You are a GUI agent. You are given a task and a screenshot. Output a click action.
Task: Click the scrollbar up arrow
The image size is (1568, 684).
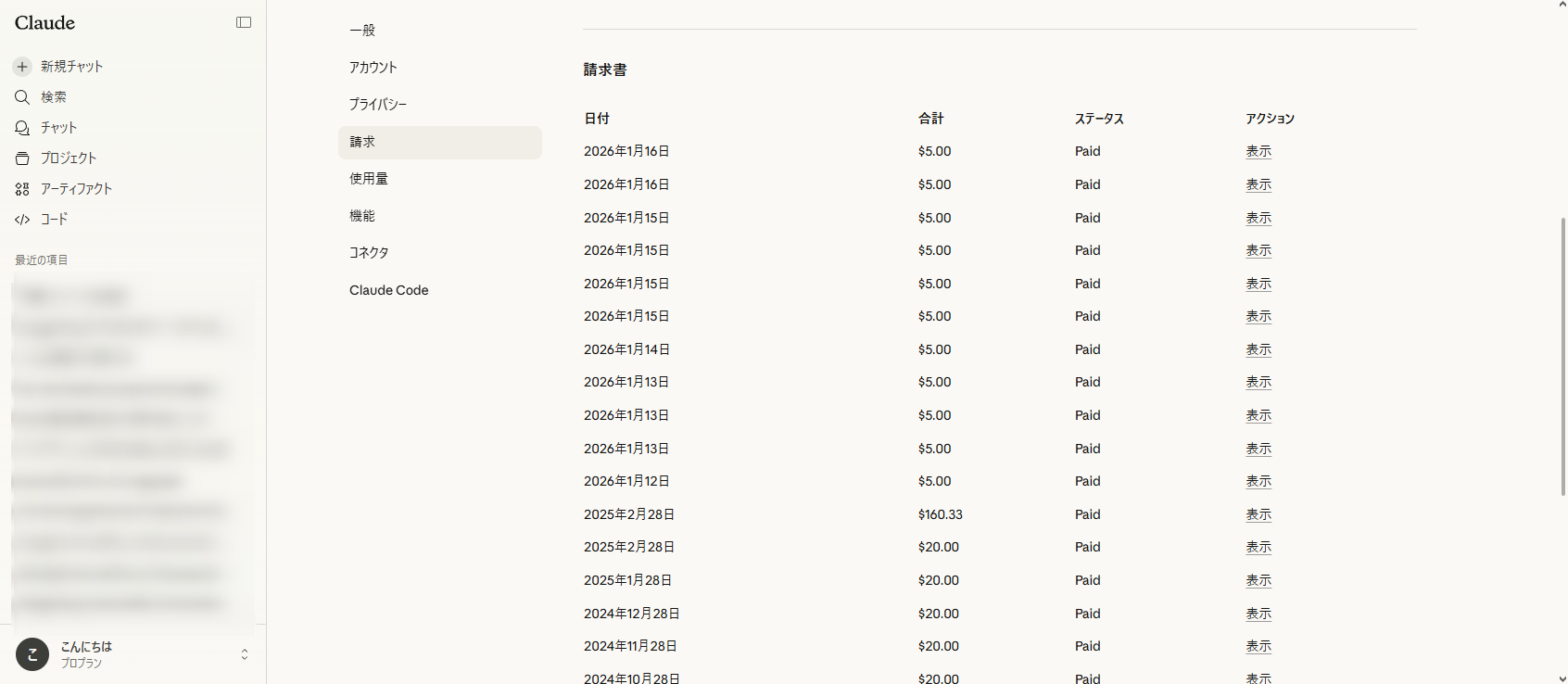coord(1562,5)
